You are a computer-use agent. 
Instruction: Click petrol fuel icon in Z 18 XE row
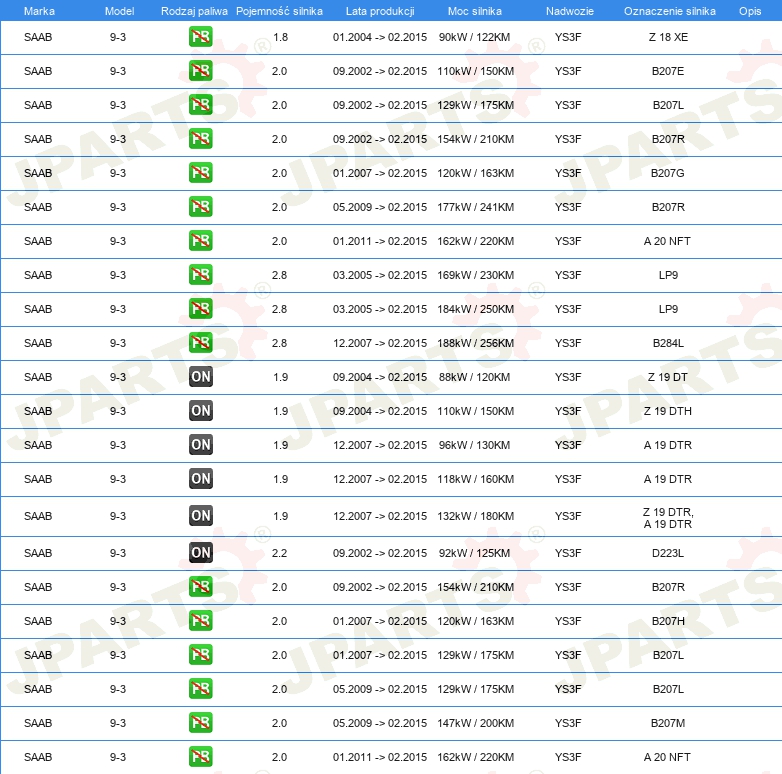200,37
